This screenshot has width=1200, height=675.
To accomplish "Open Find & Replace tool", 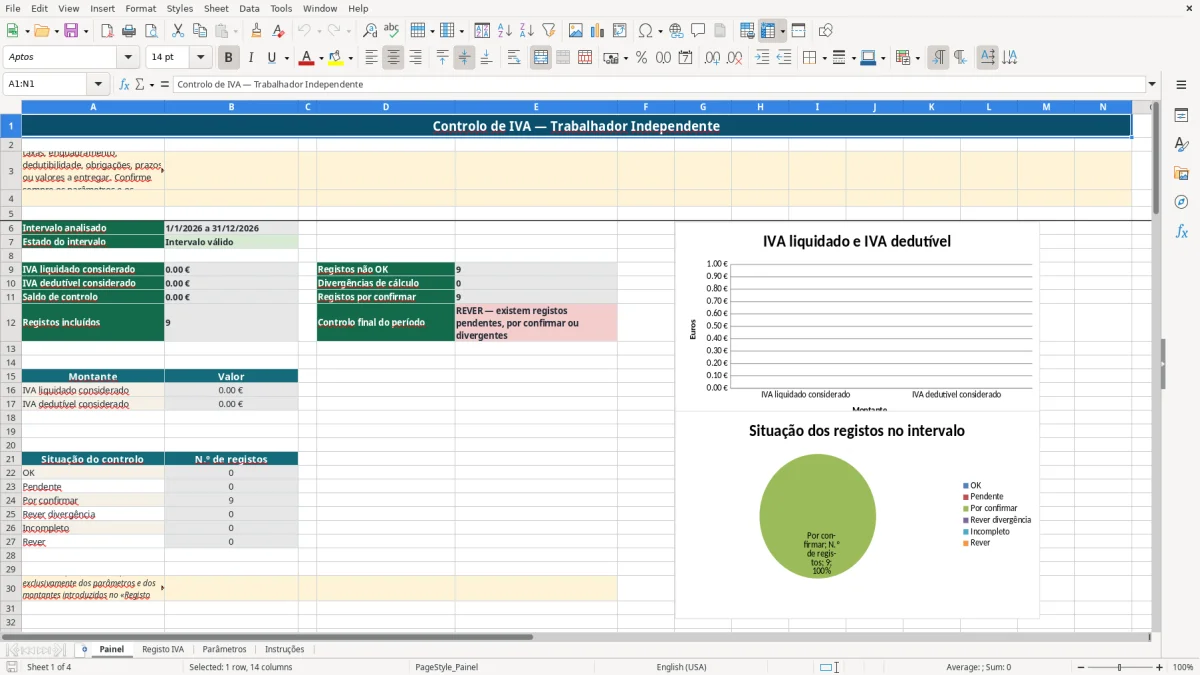I will pos(370,31).
